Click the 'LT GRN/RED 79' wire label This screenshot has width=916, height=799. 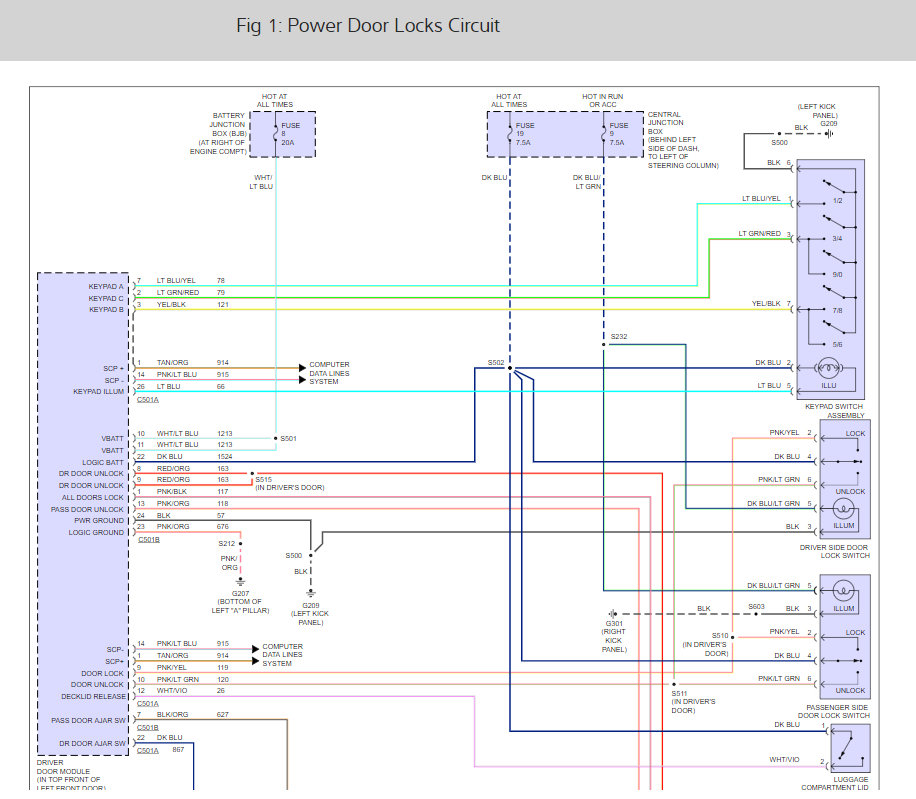(x=190, y=293)
